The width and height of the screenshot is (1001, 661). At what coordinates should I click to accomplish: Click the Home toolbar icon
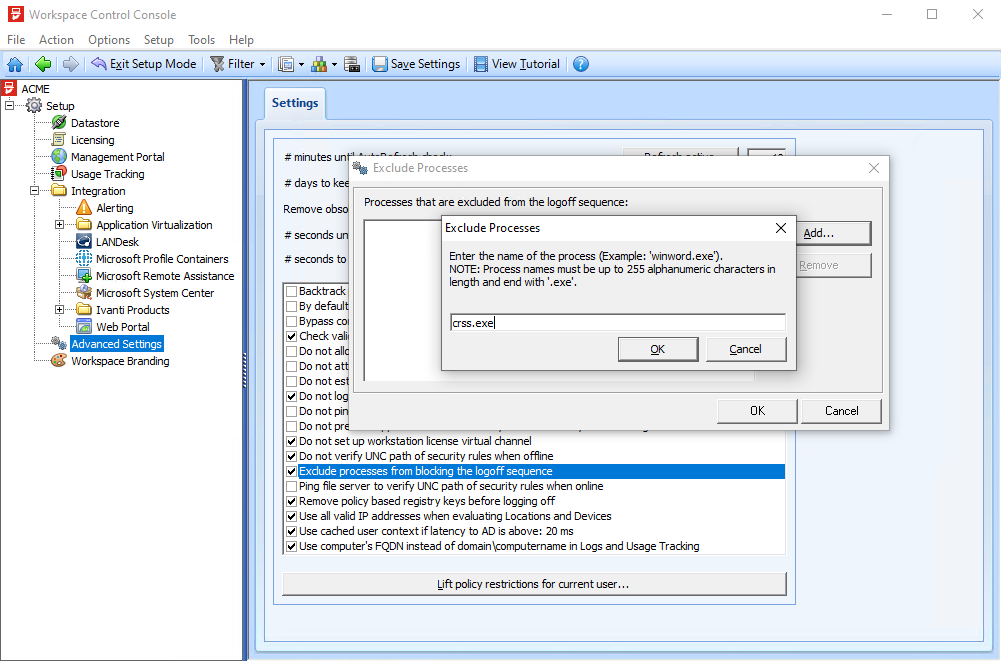point(15,64)
